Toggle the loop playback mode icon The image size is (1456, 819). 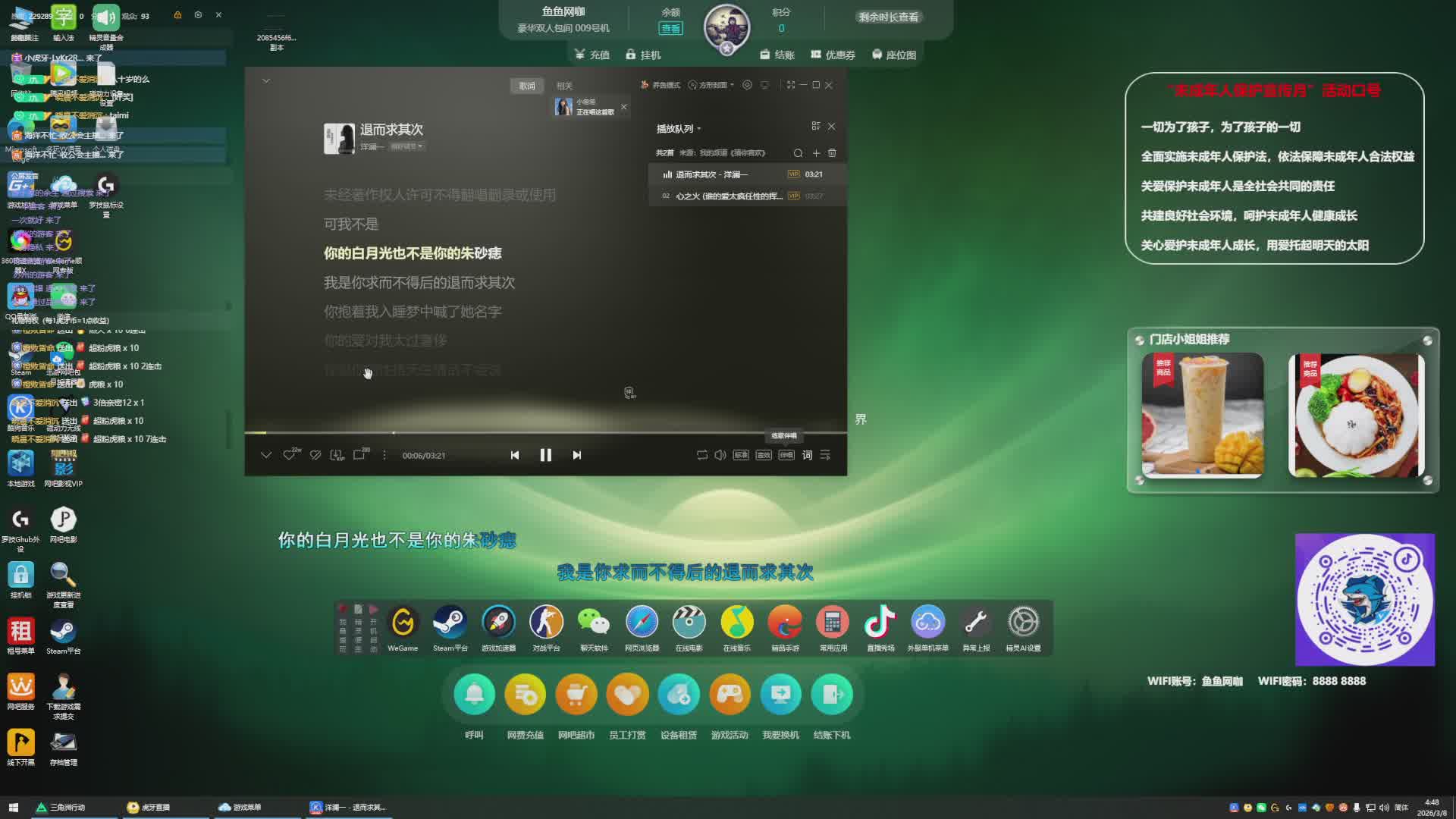pyautogui.click(x=701, y=455)
